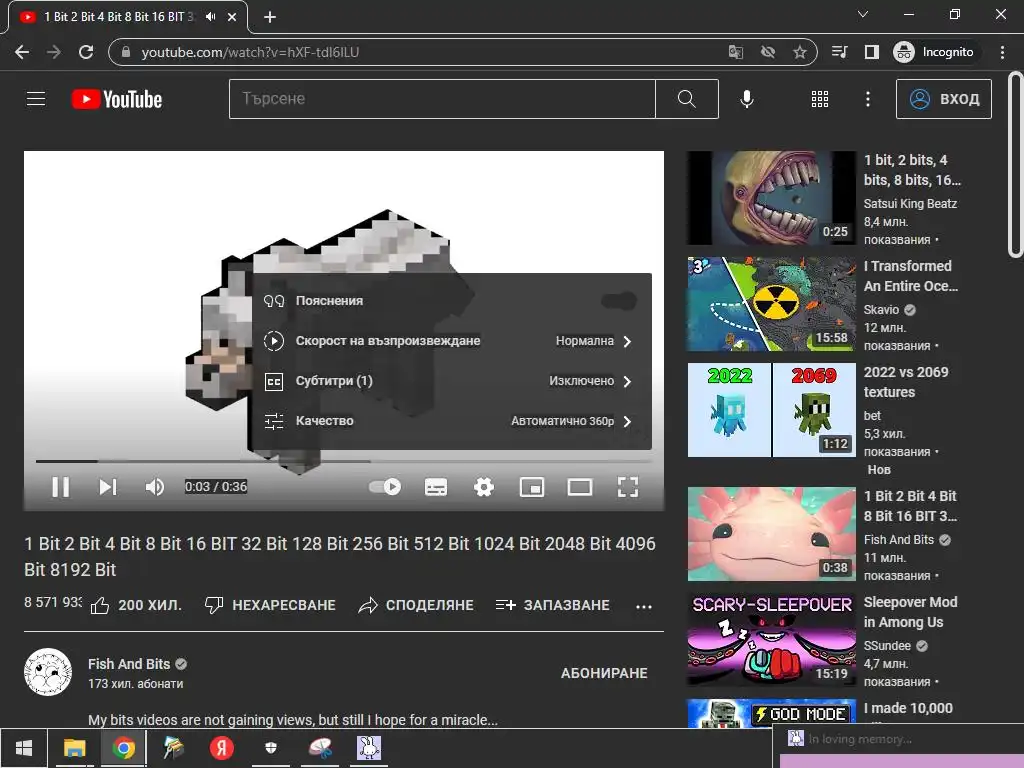1024x768 pixels.
Task: Open I Transformed An Entire Ocean thumbnail
Action: point(771,304)
